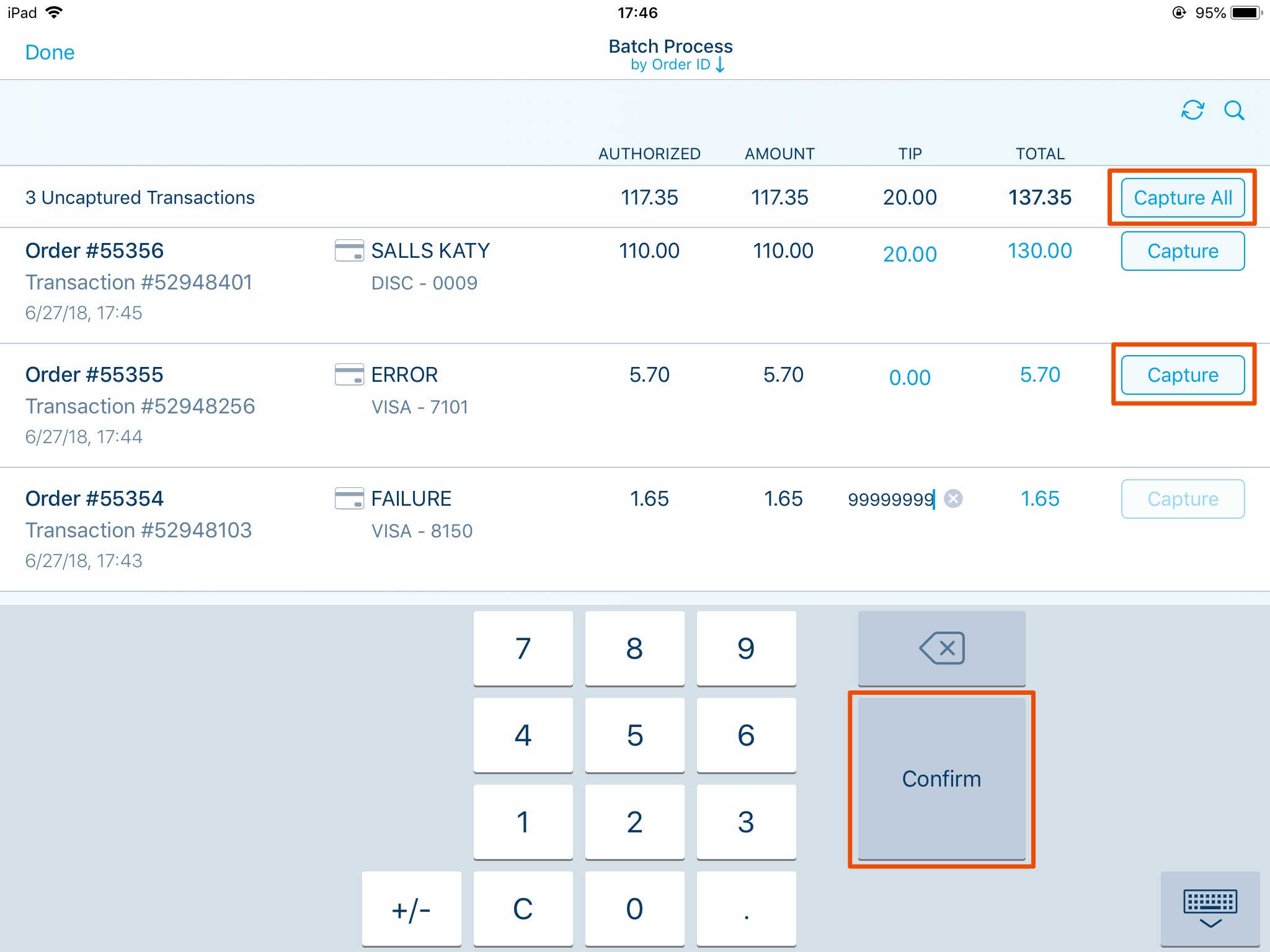Tap the battery status icon
Viewport: 1270px width, 952px height.
(x=1246, y=12)
